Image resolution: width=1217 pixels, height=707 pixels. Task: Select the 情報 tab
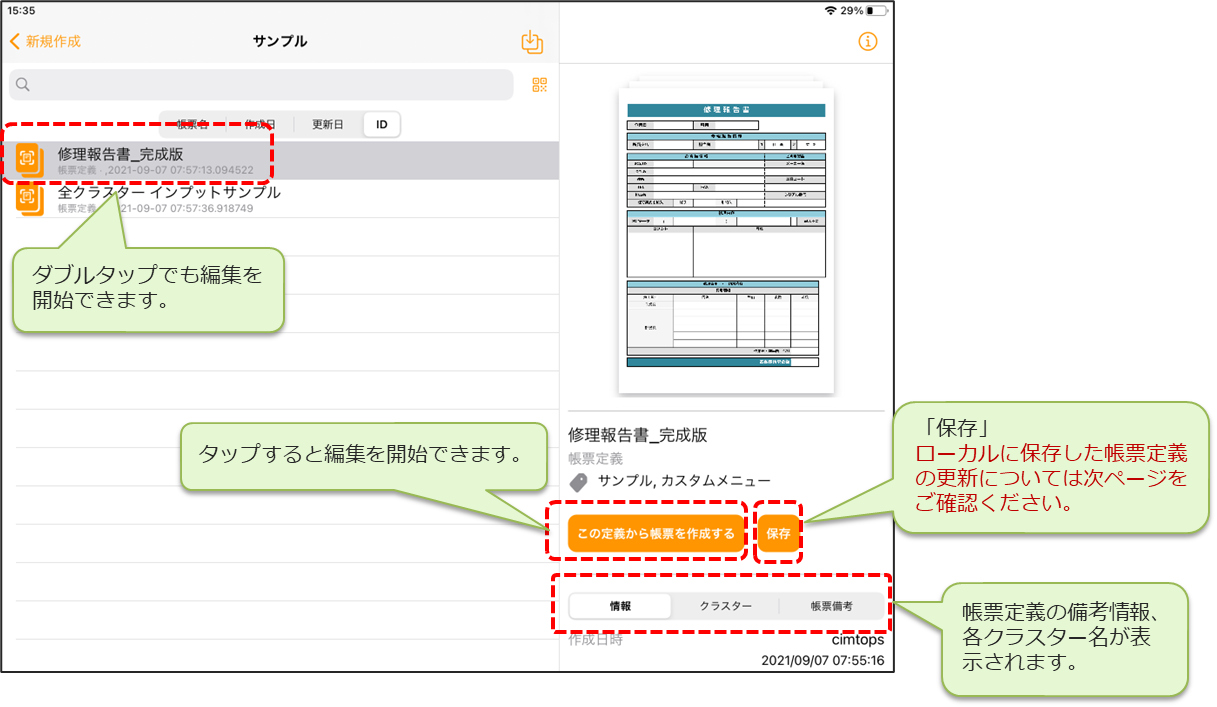[x=620, y=606]
